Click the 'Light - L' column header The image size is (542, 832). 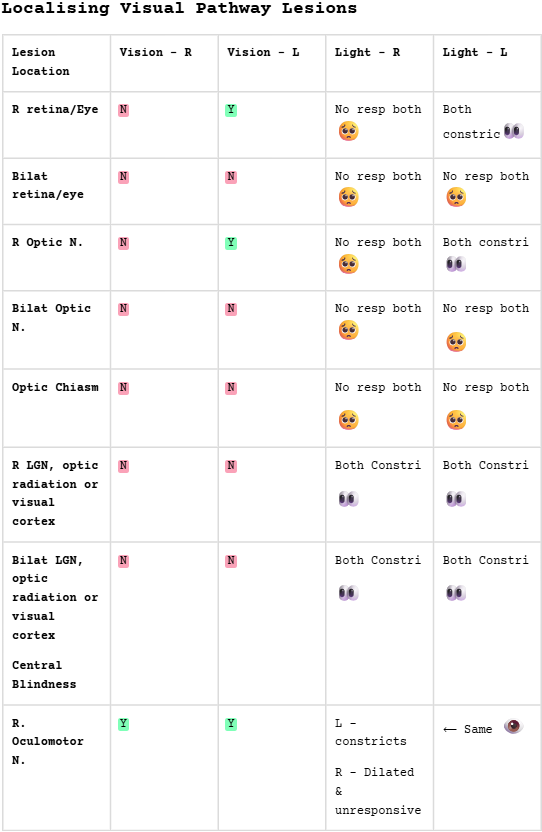(x=475, y=52)
